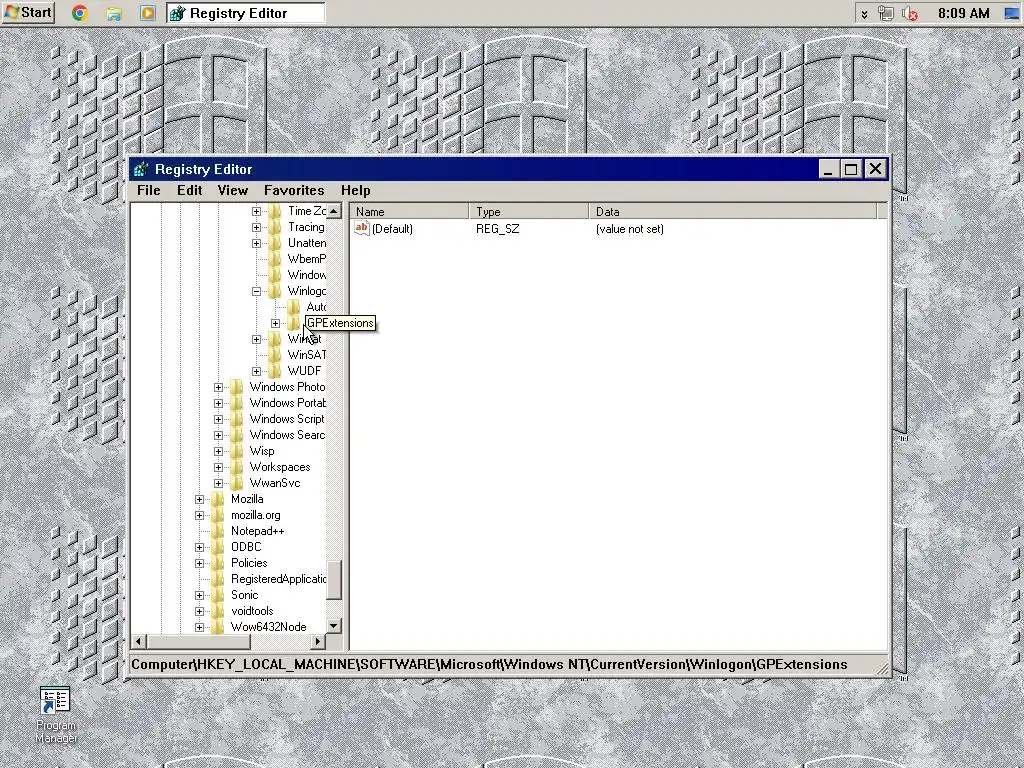Image resolution: width=1024 pixels, height=768 pixels.
Task: Select the WUDF folder icon
Action: pos(275,371)
